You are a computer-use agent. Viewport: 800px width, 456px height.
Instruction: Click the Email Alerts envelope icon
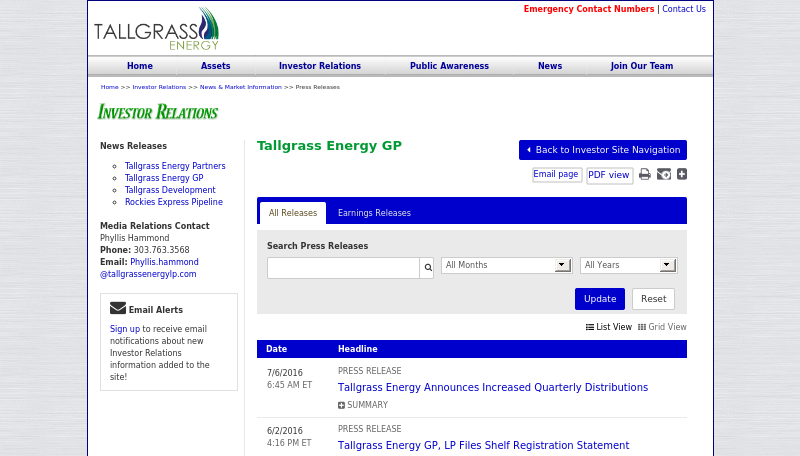coord(118,308)
